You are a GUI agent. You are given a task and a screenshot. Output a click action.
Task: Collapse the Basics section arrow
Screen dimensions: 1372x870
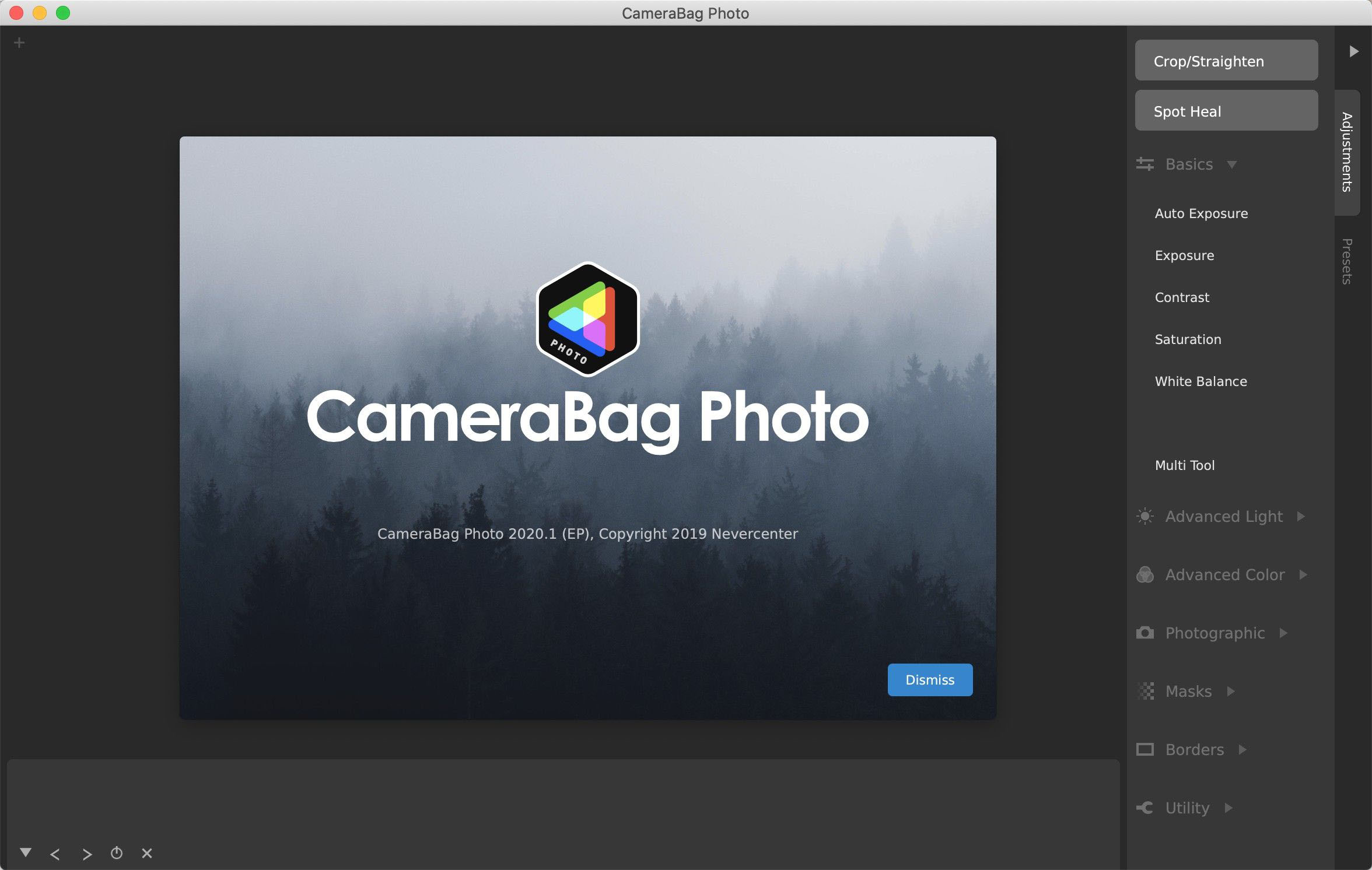pyautogui.click(x=1231, y=164)
